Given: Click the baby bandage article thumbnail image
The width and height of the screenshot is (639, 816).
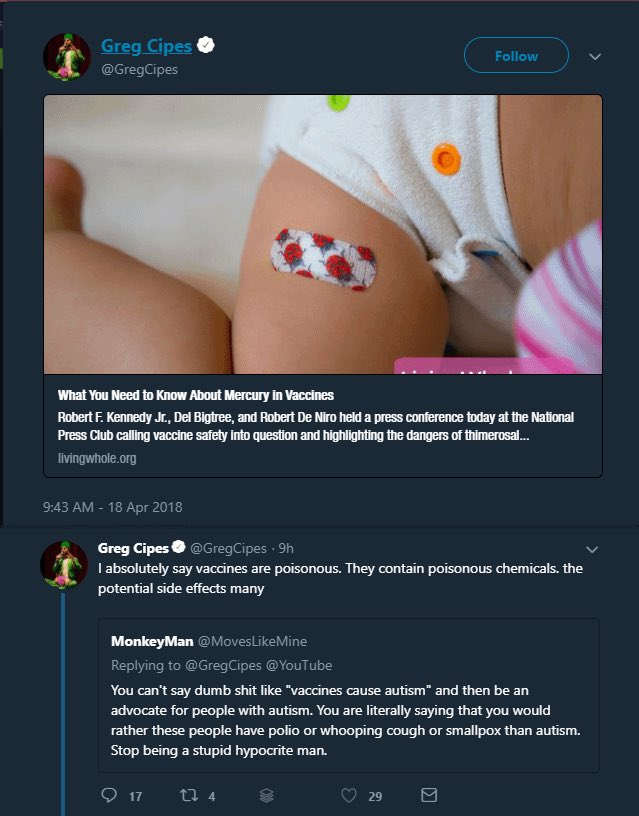Looking at the screenshot, I should [x=323, y=234].
